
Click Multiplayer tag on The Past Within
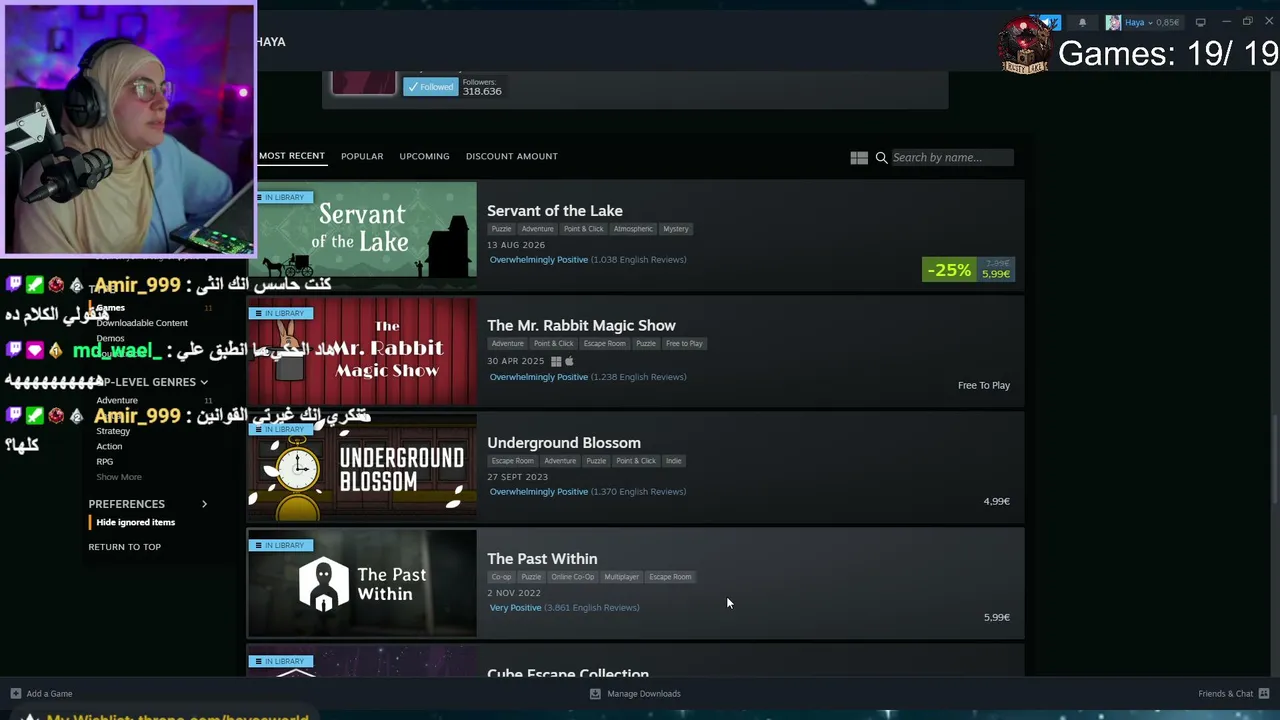click(x=621, y=577)
